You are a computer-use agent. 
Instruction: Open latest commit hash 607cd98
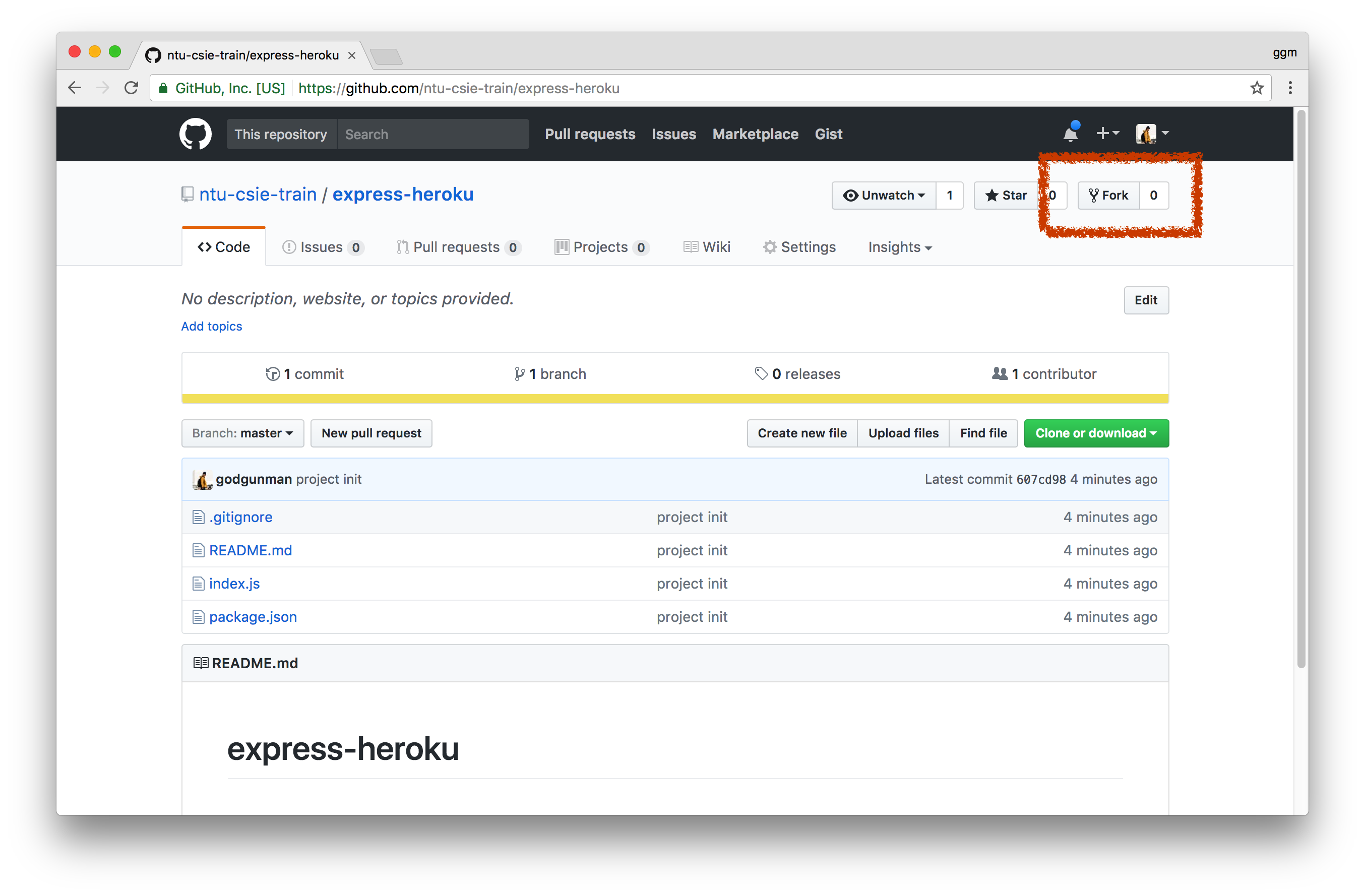[1041, 479]
